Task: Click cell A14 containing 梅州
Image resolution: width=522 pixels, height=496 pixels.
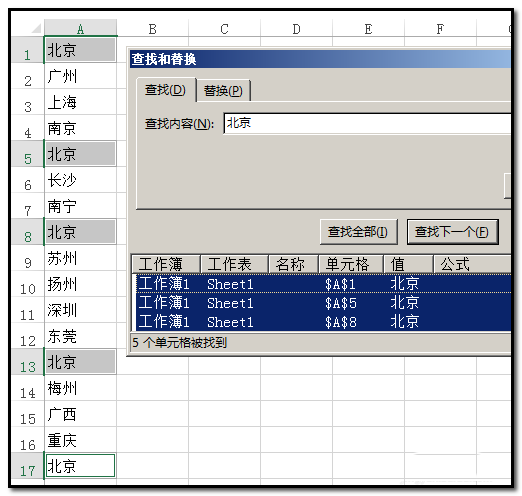Action: click(x=80, y=388)
